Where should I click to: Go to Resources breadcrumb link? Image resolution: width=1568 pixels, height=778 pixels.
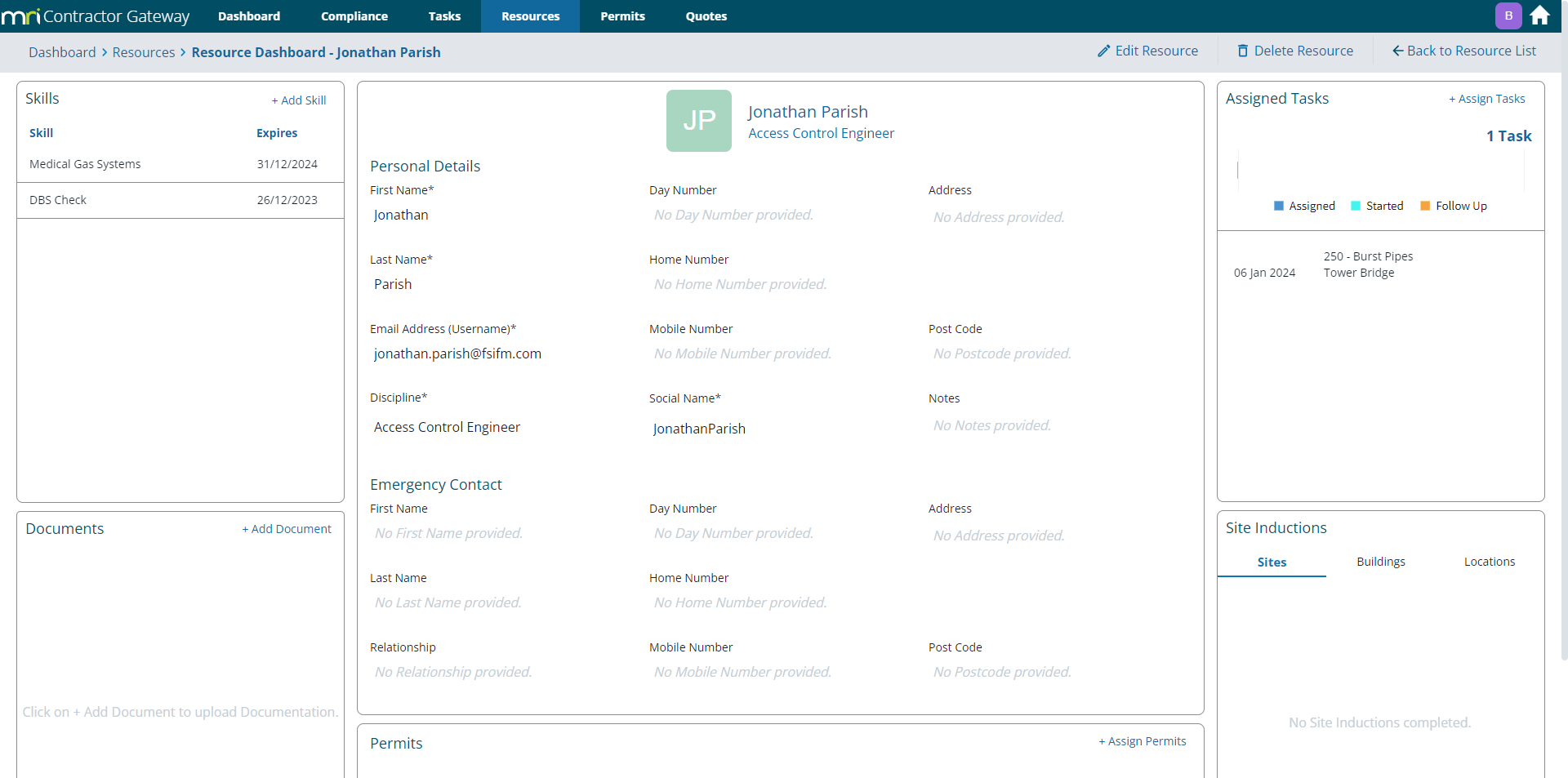(x=144, y=52)
